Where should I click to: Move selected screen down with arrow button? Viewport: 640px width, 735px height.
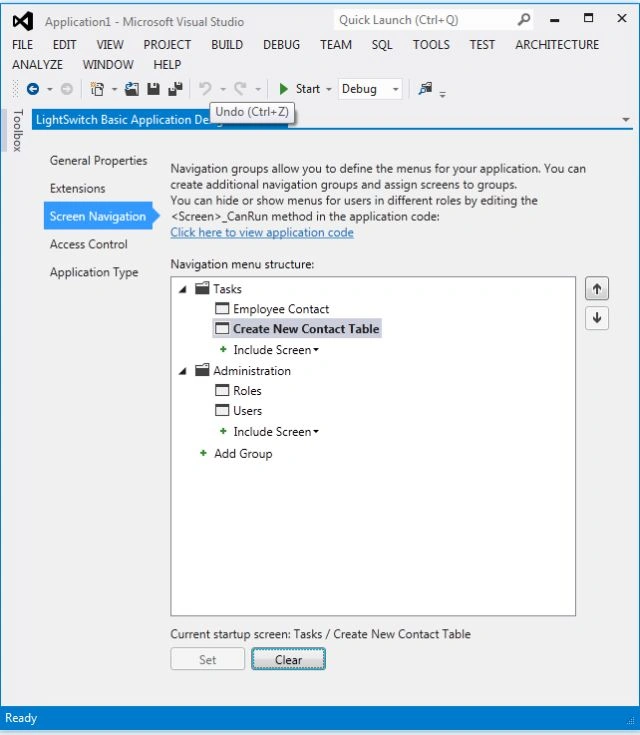[597, 318]
